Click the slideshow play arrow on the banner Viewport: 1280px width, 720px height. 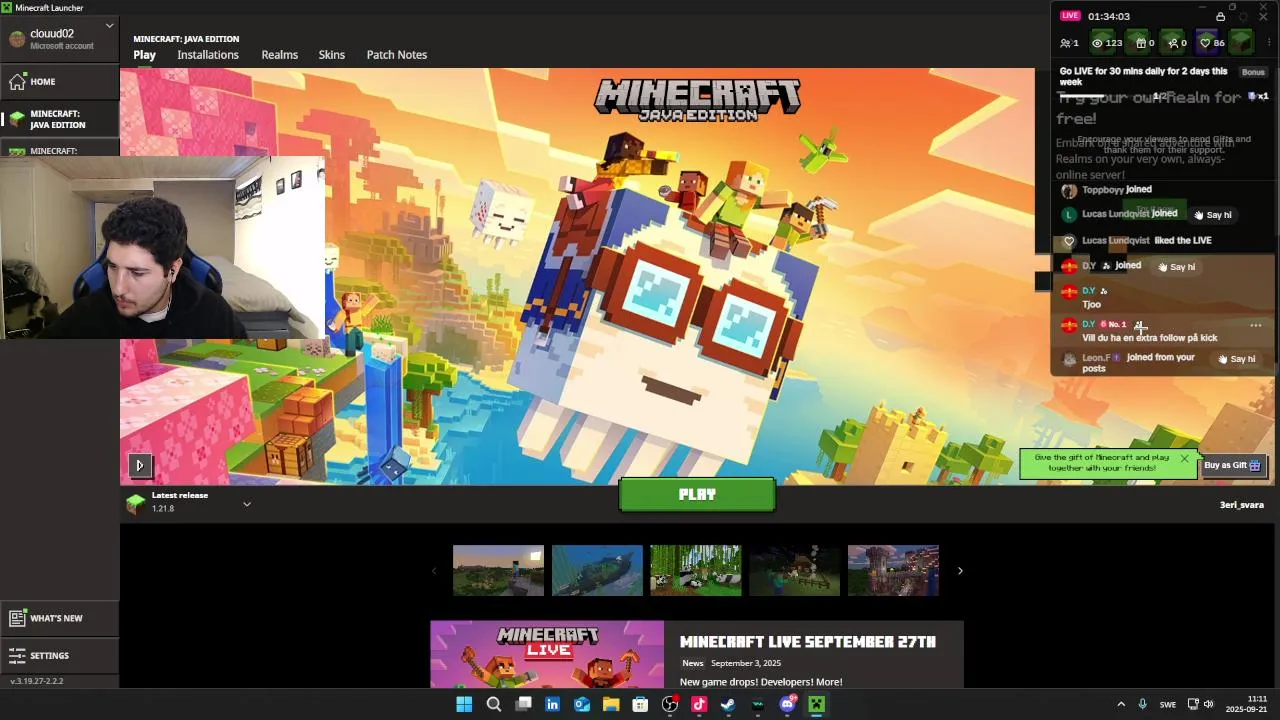point(139,465)
